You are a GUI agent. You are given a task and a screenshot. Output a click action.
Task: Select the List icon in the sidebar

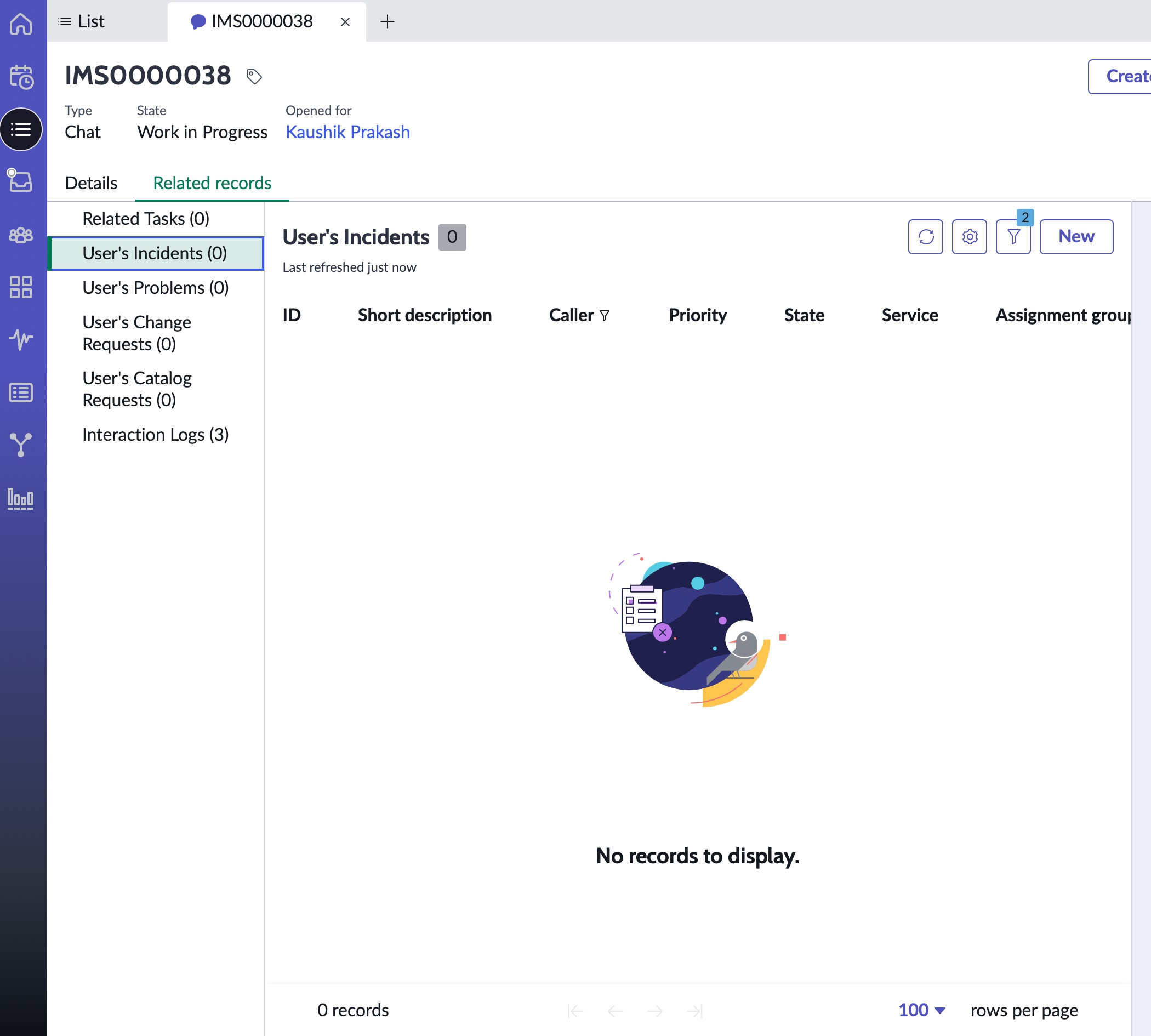click(x=21, y=129)
